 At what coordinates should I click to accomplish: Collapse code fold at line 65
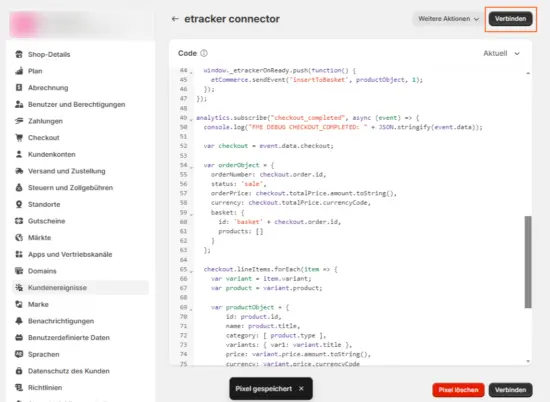tap(191, 271)
